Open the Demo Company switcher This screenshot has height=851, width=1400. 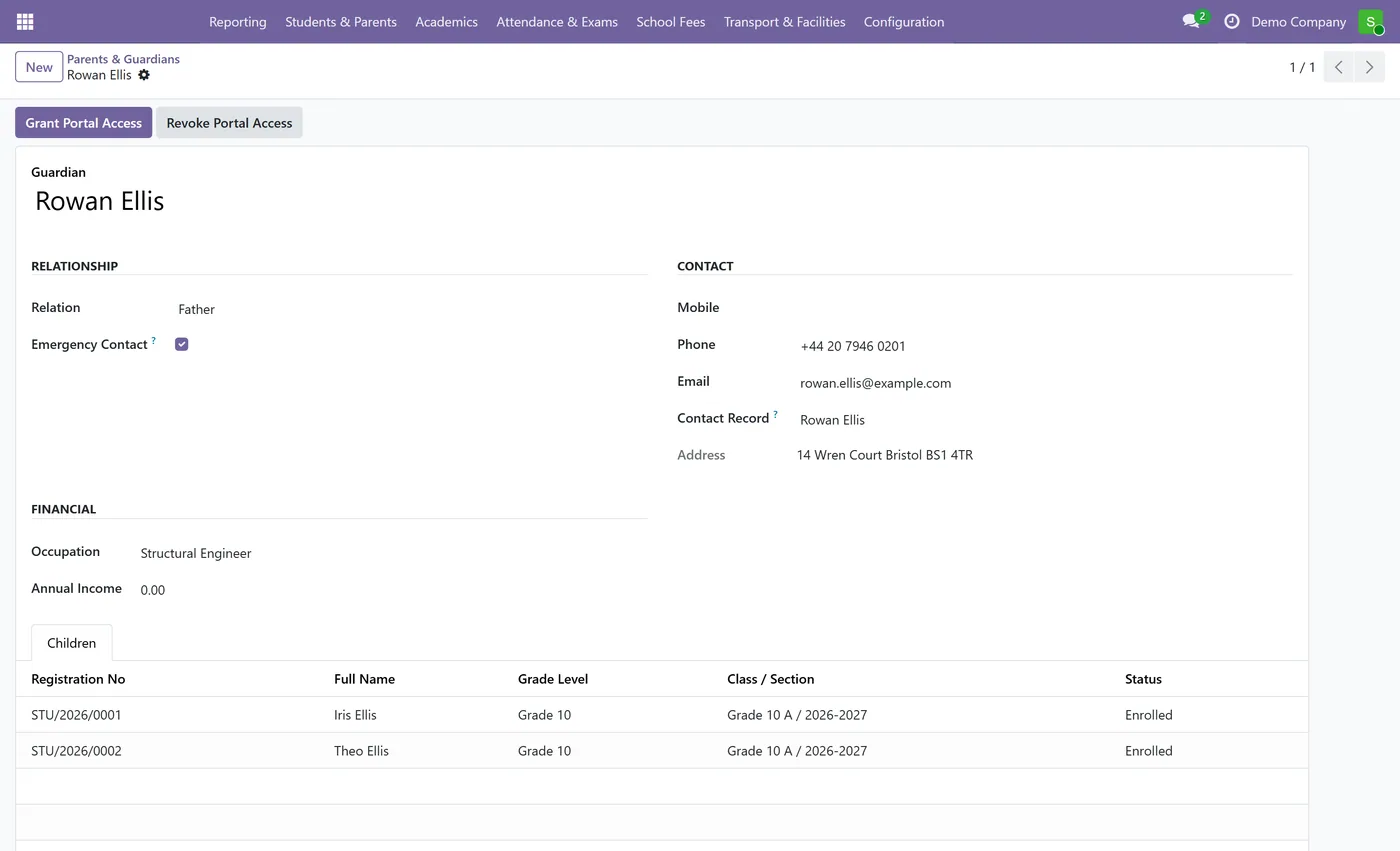coord(1298,21)
